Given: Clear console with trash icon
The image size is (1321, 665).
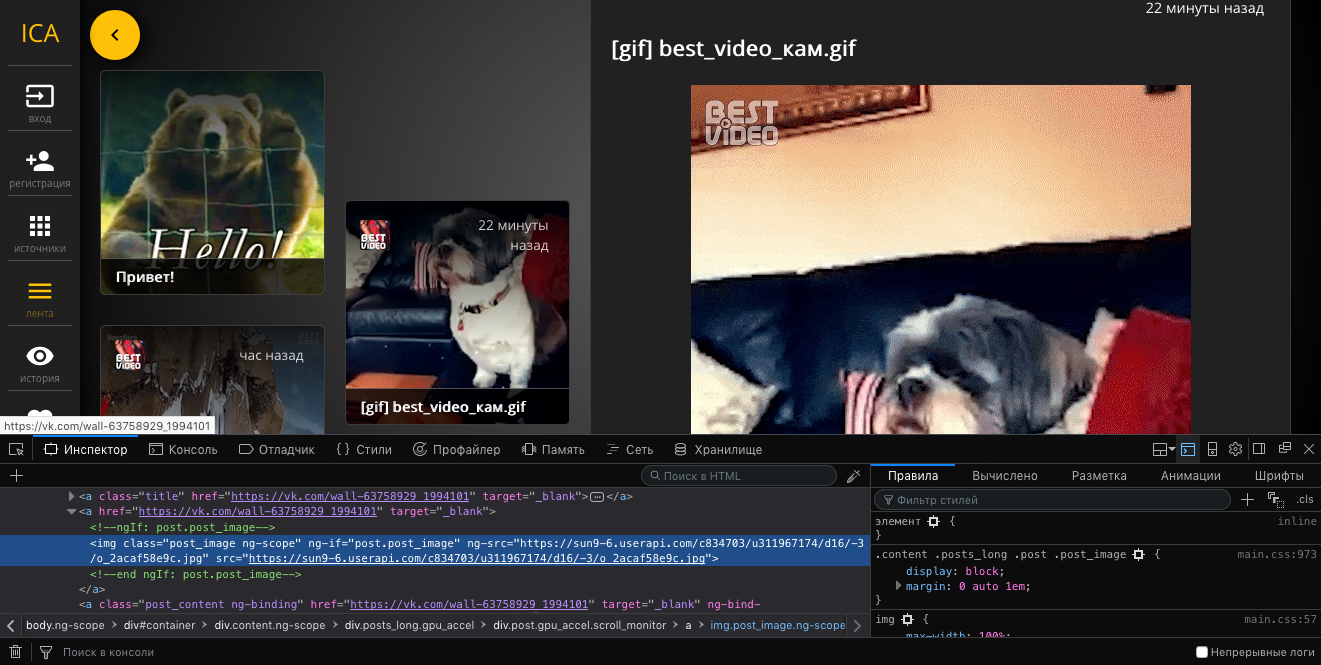Looking at the screenshot, I should pyautogui.click(x=16, y=652).
